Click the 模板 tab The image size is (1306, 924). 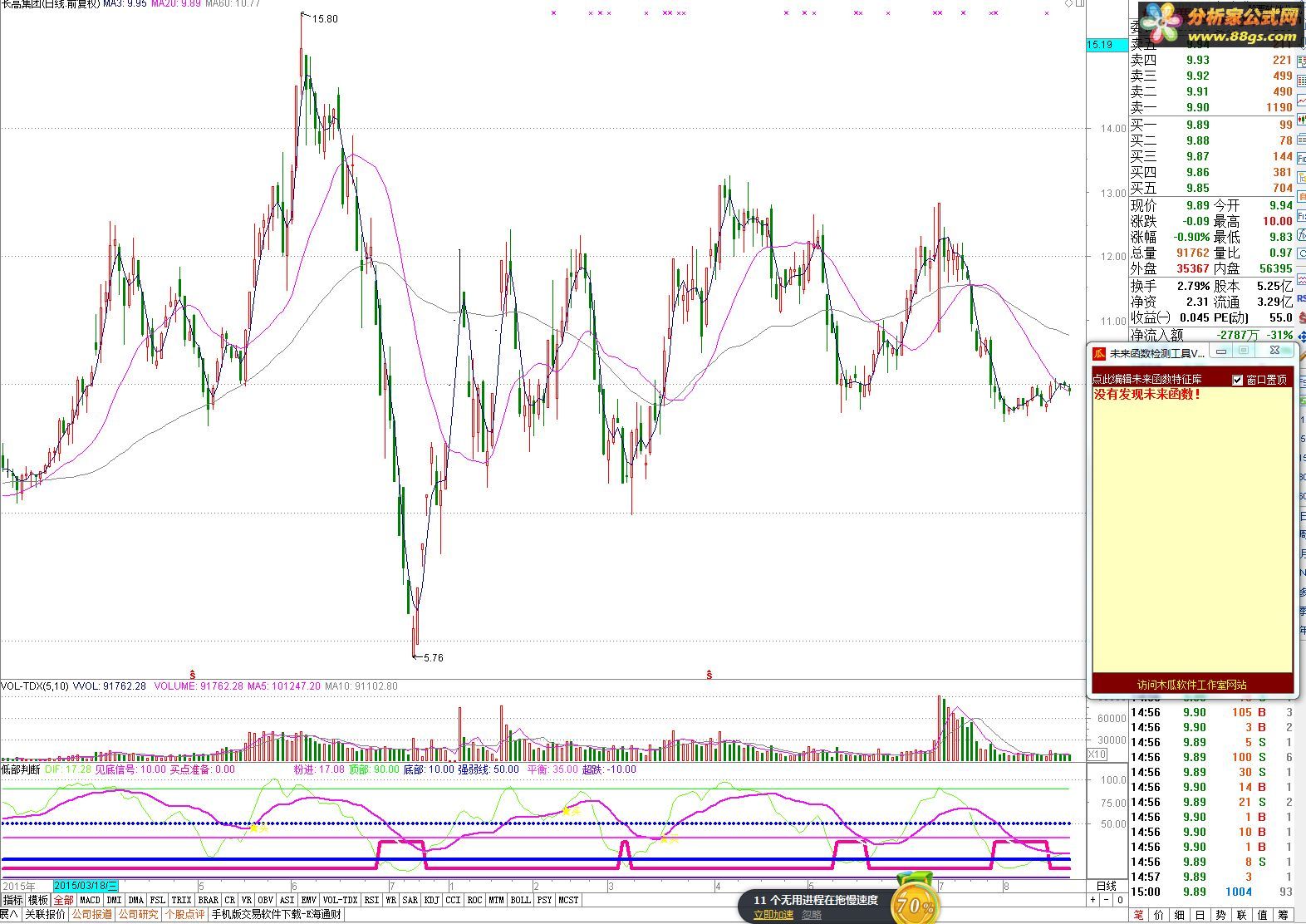(38, 900)
